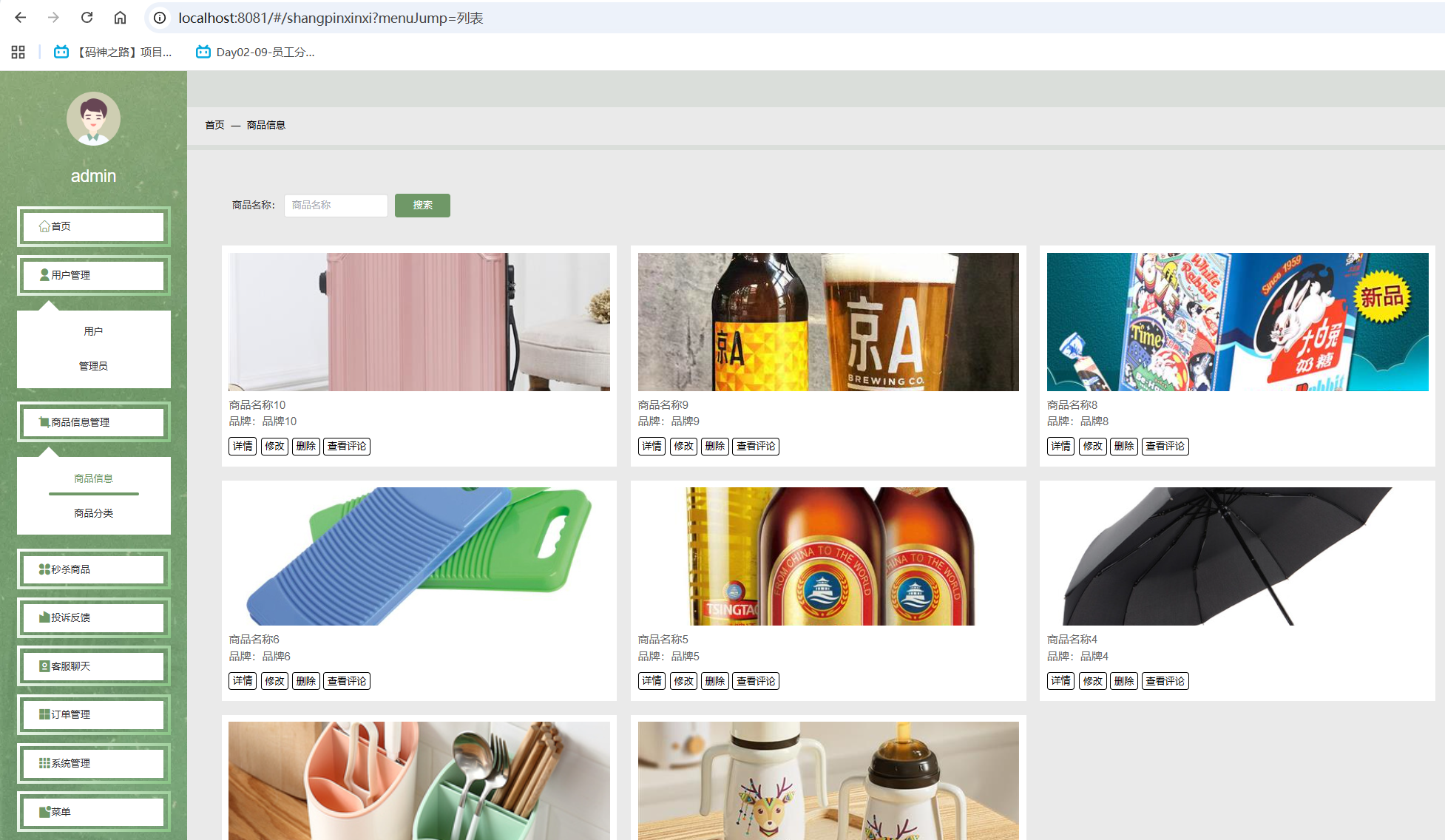Select 管理员 submenu item
Image resolution: width=1445 pixels, height=840 pixels.
93,366
